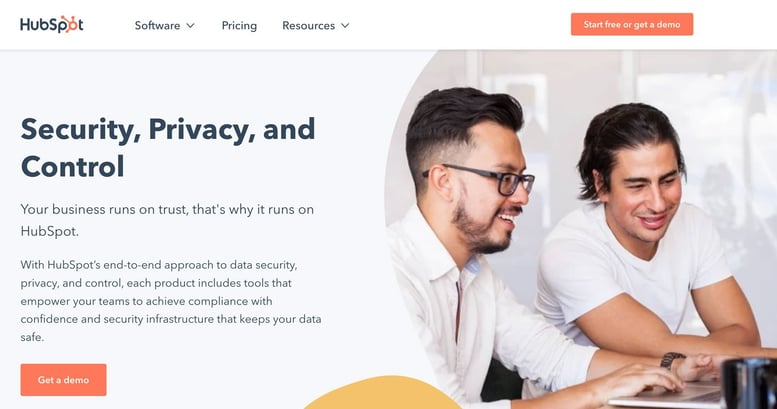The width and height of the screenshot is (777, 409).
Task: Click the tagline about business trust
Action: click(167, 220)
